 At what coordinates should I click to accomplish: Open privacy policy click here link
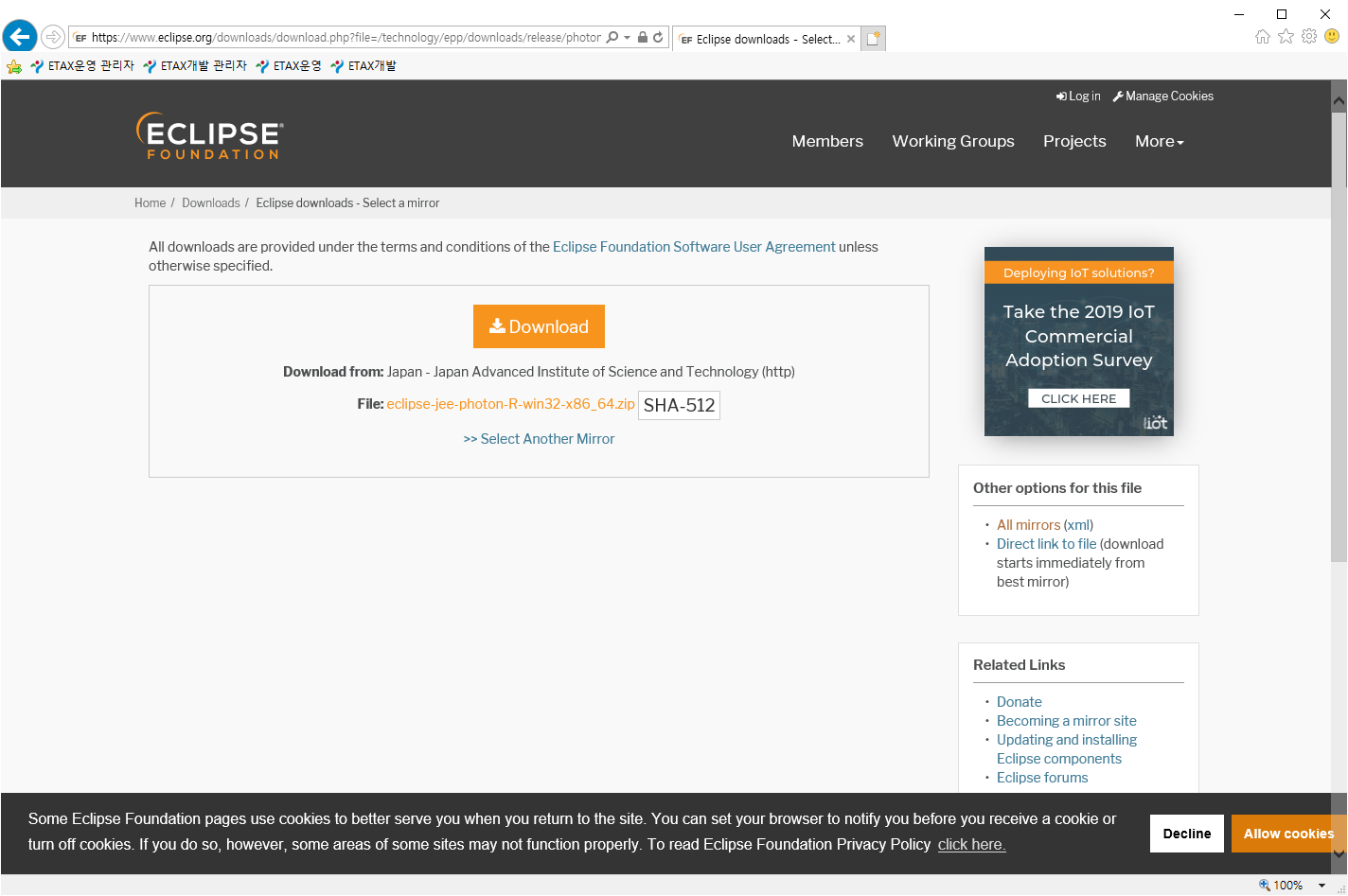971,844
